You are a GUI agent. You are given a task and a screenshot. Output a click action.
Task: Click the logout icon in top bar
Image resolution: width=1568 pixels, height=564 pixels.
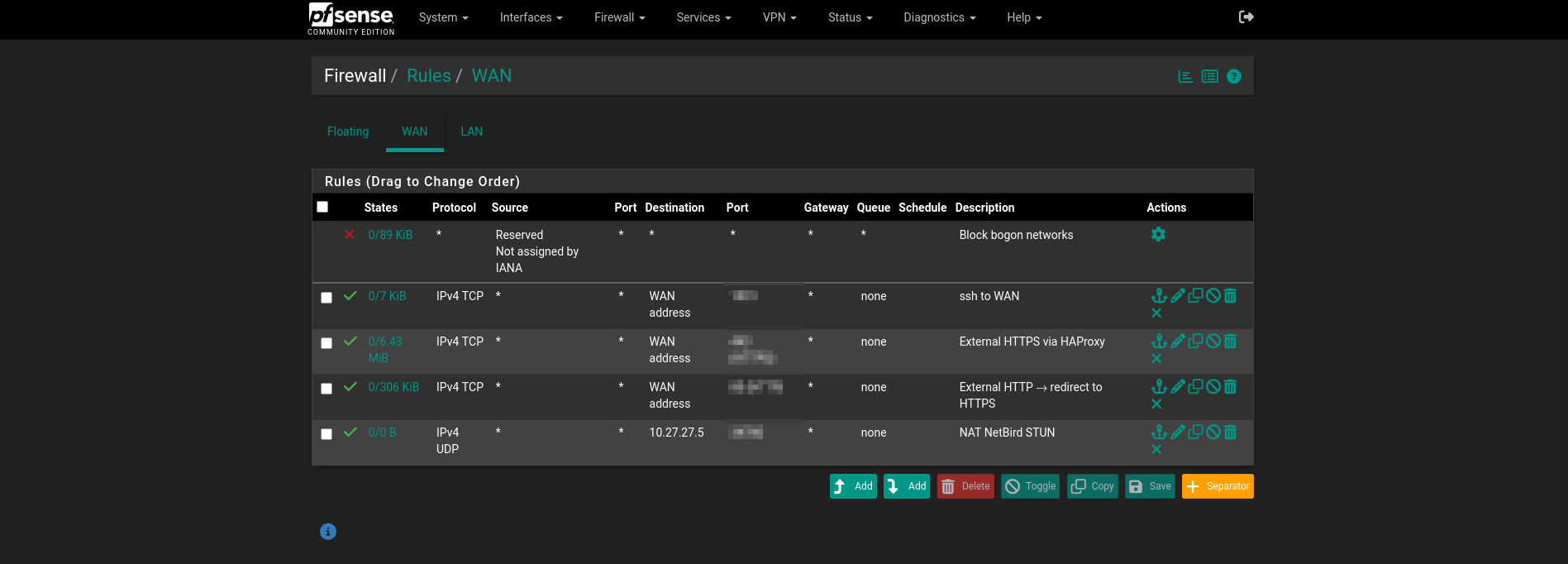pos(1246,17)
